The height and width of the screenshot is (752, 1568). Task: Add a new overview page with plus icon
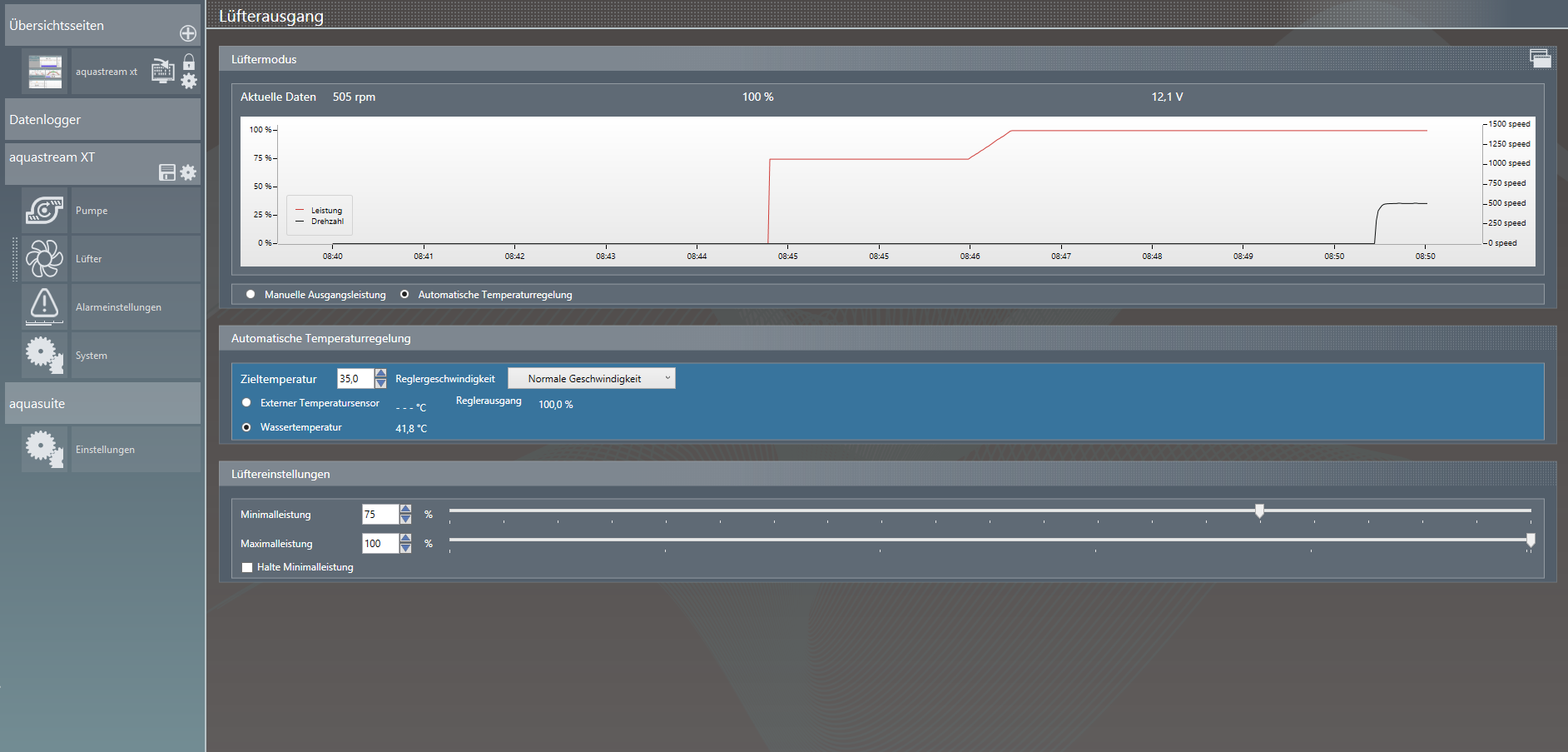(188, 33)
